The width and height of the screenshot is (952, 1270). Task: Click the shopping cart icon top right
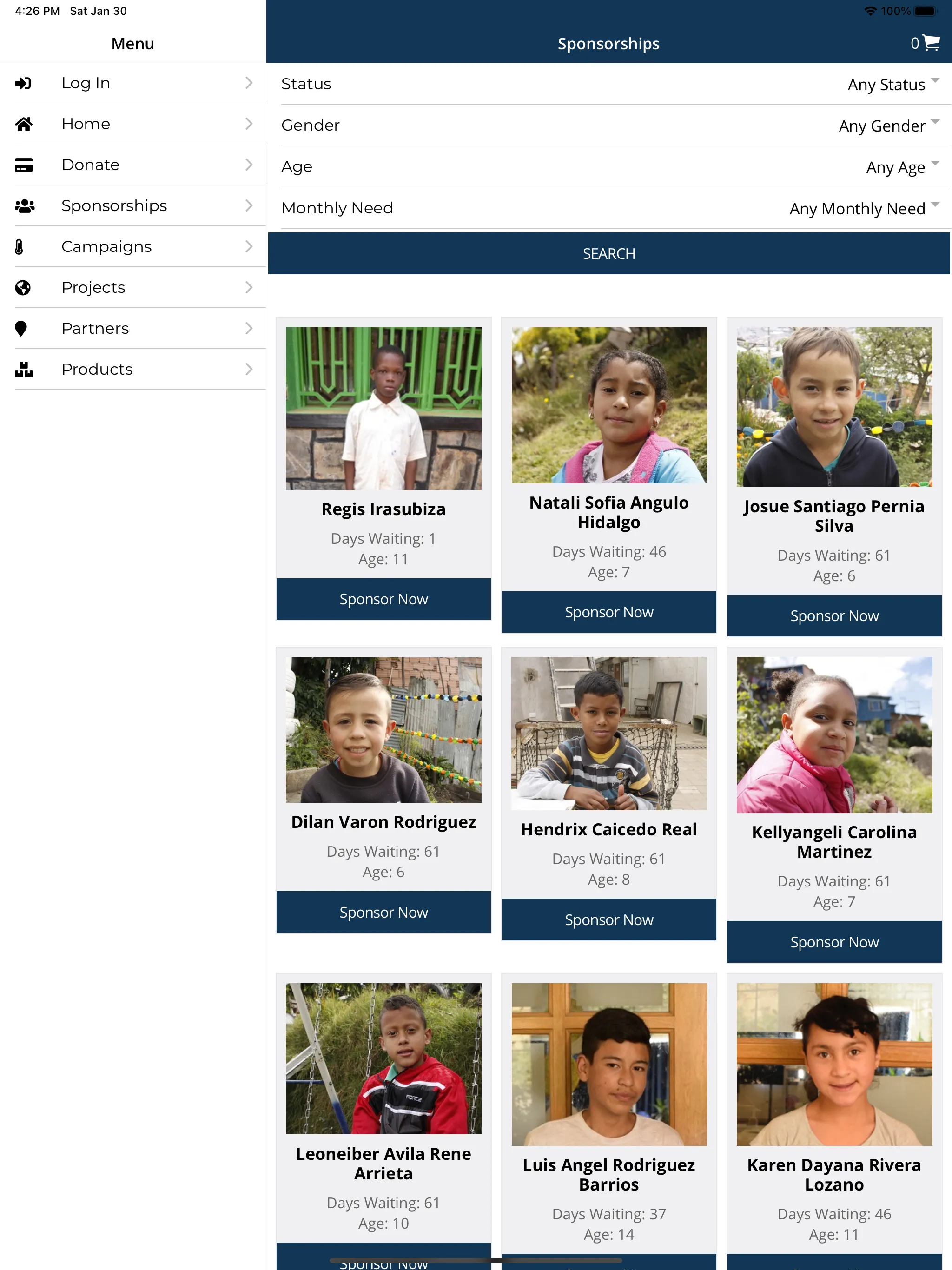coord(932,43)
